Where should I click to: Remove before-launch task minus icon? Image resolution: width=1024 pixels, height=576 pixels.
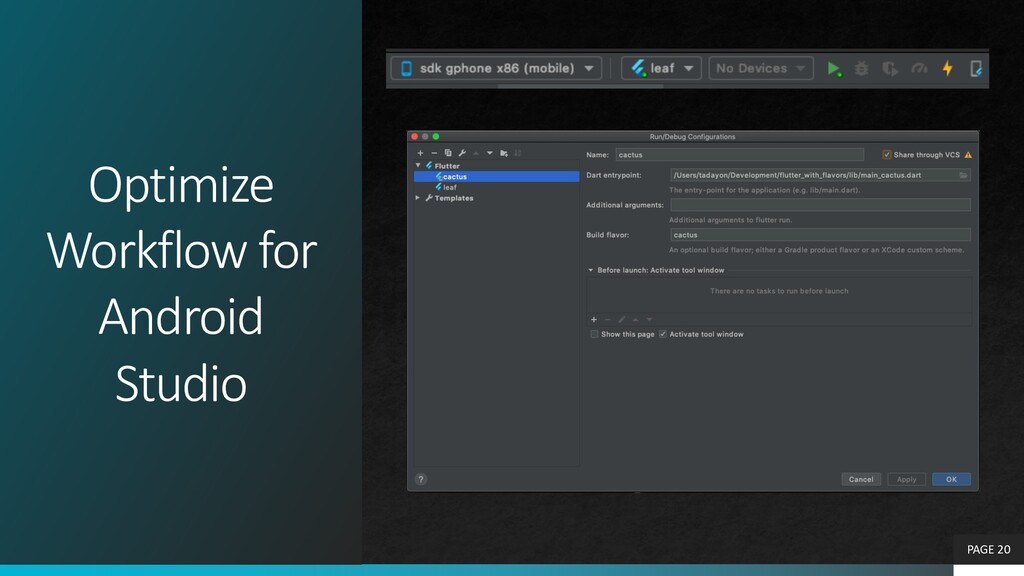(x=607, y=320)
